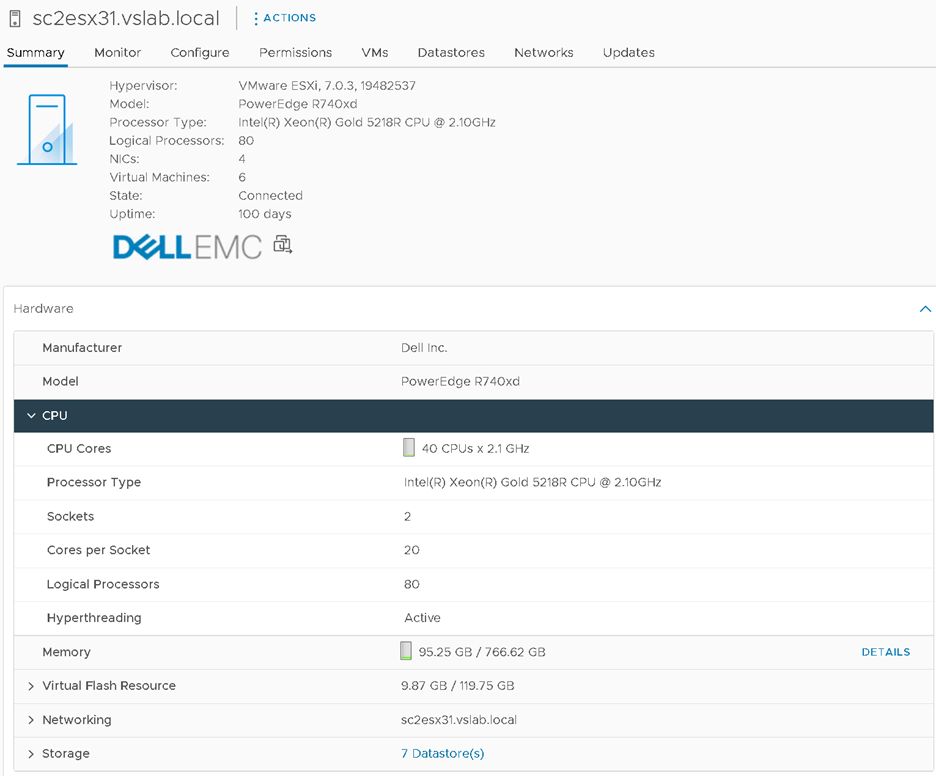Click the host icon beside sc2esx31.vslab.local title
The image size is (936, 776).
tap(14, 19)
